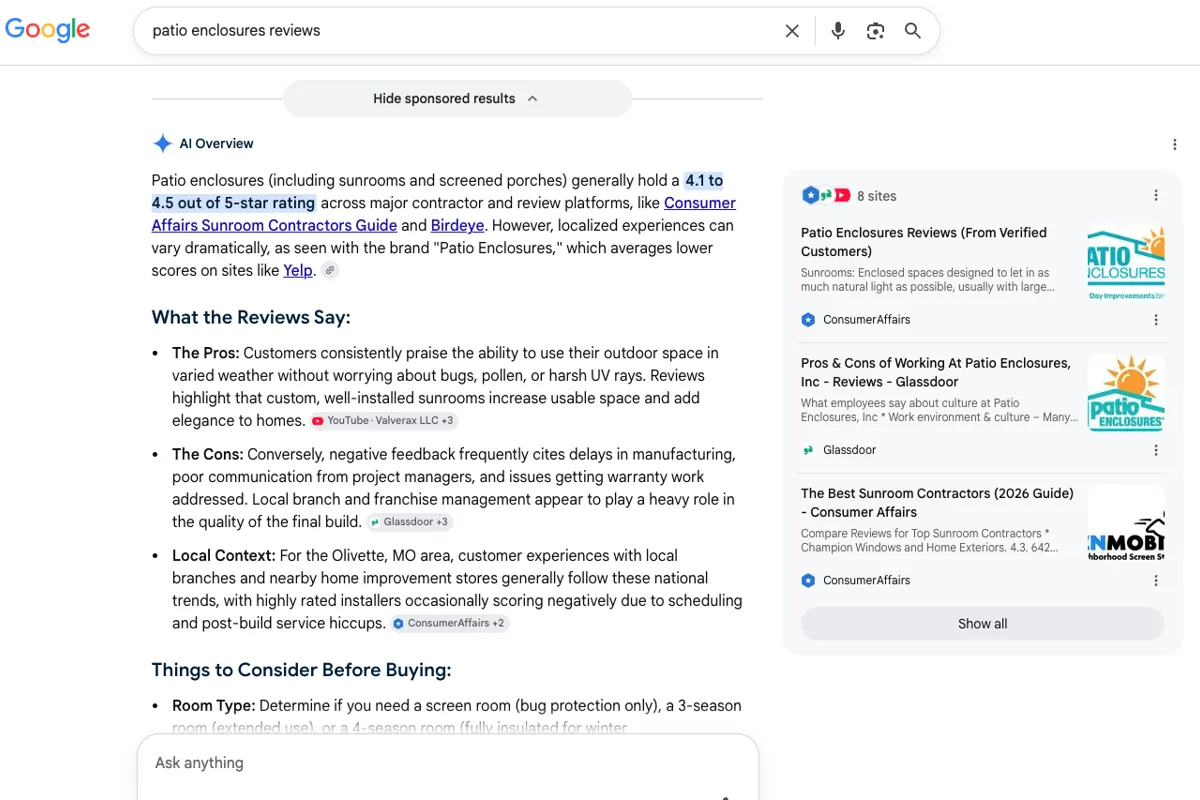The height and width of the screenshot is (800, 1200).
Task: Open Glassdoor +3 source chip
Action: click(410, 522)
